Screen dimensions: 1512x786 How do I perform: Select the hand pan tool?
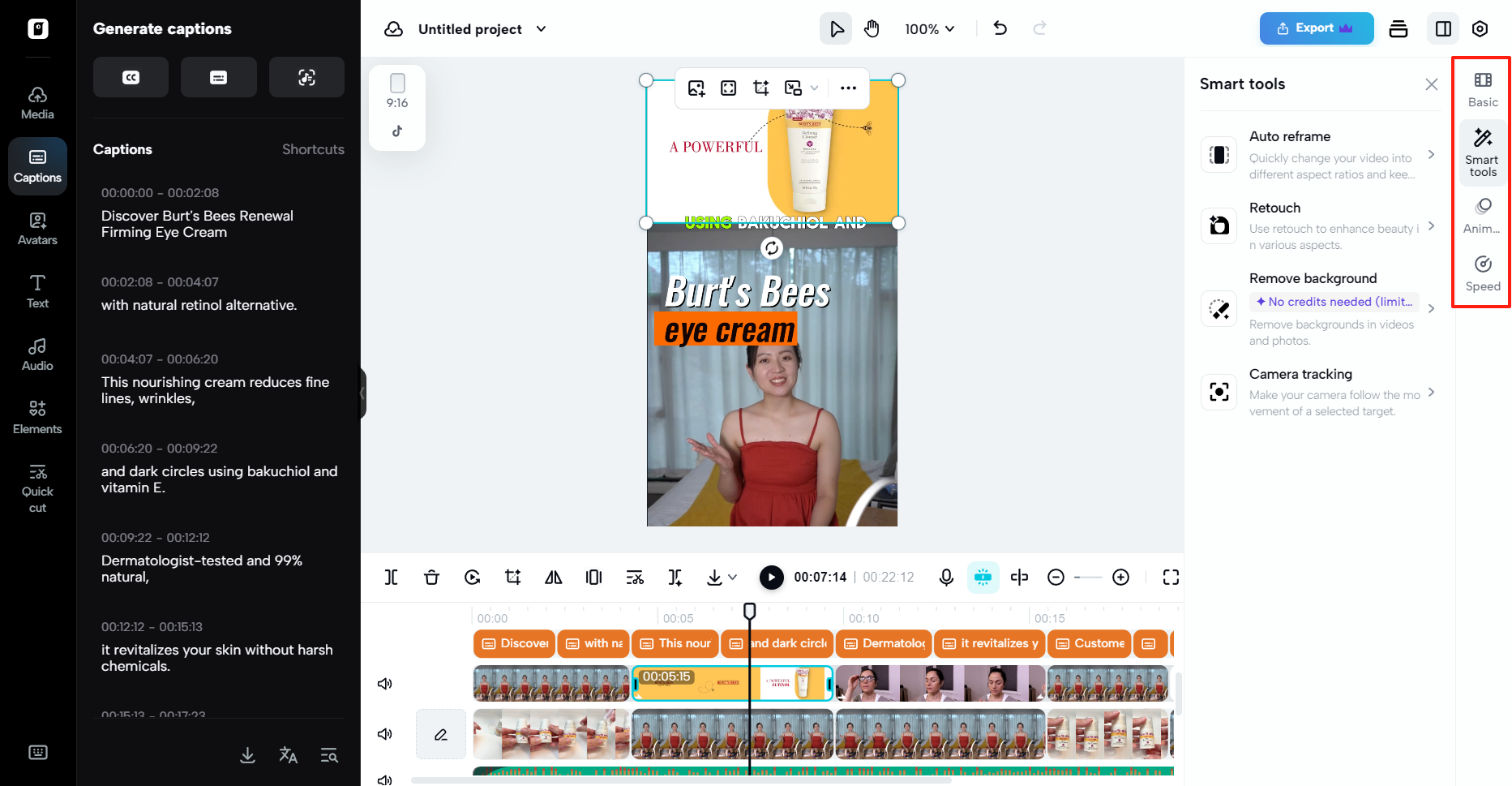pos(872,29)
